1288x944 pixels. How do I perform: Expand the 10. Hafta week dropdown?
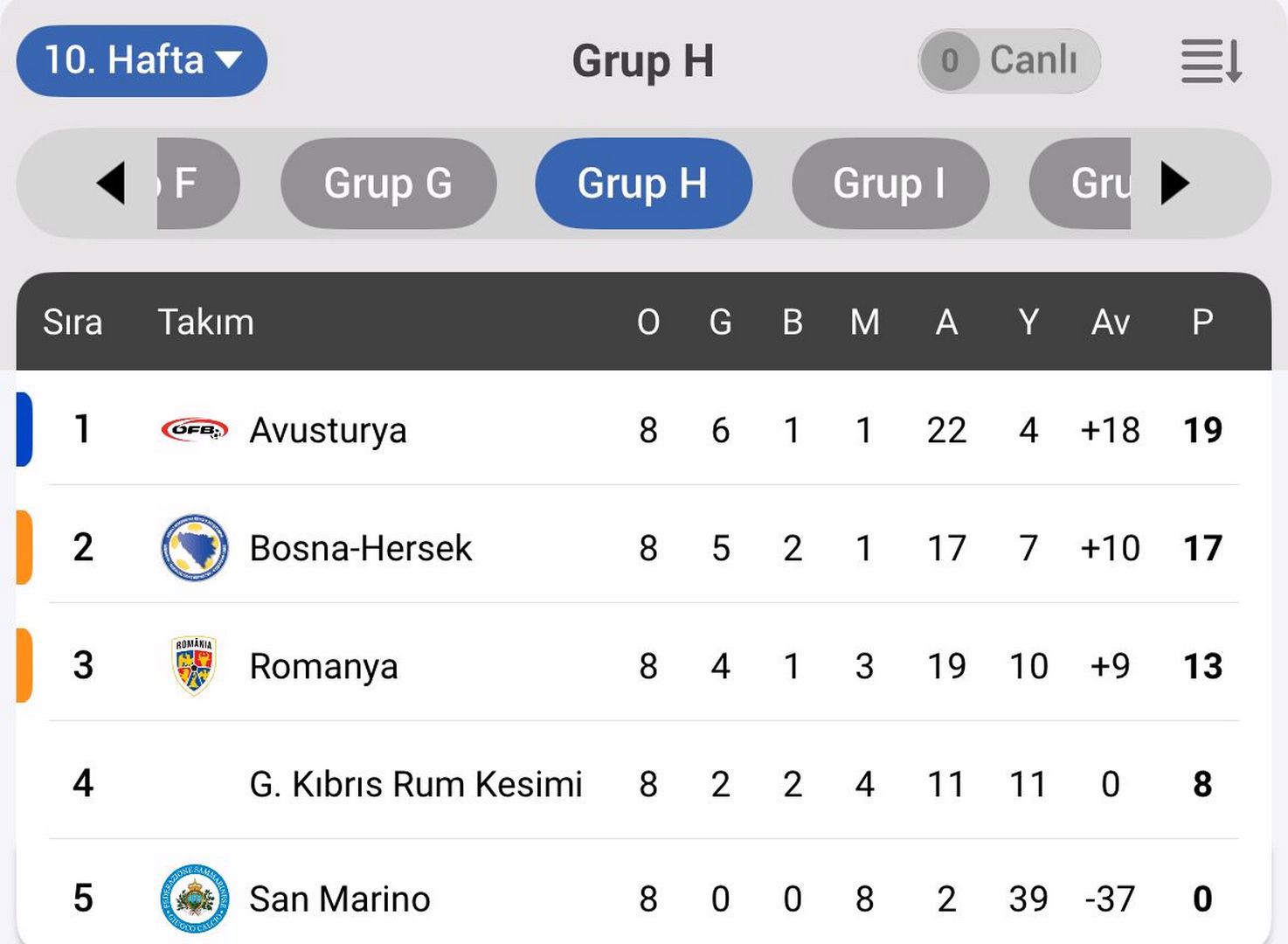tap(142, 61)
